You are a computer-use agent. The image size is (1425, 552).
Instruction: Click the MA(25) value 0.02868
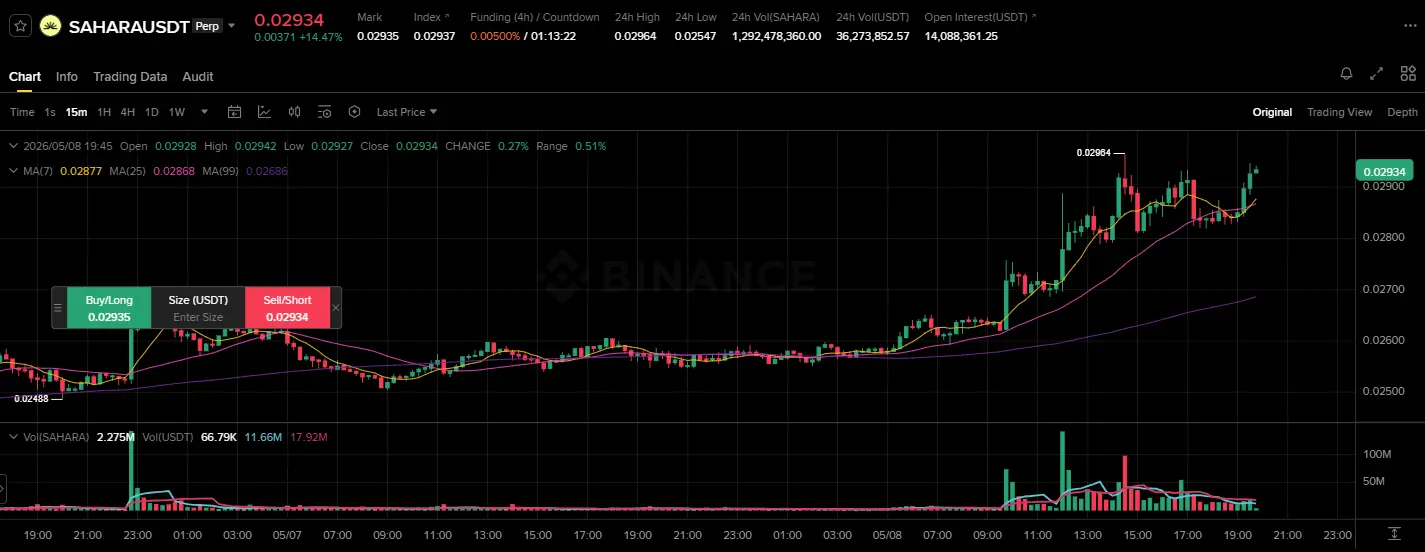click(173, 171)
